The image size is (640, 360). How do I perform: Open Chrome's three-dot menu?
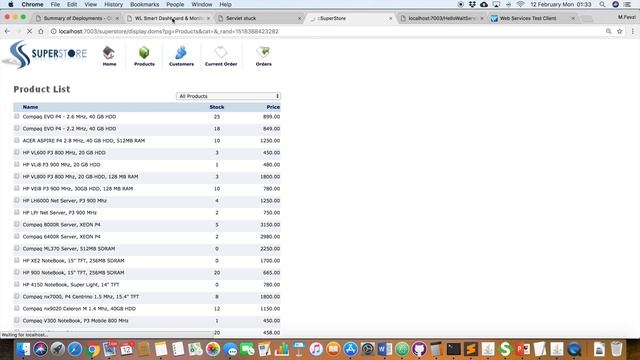click(633, 31)
